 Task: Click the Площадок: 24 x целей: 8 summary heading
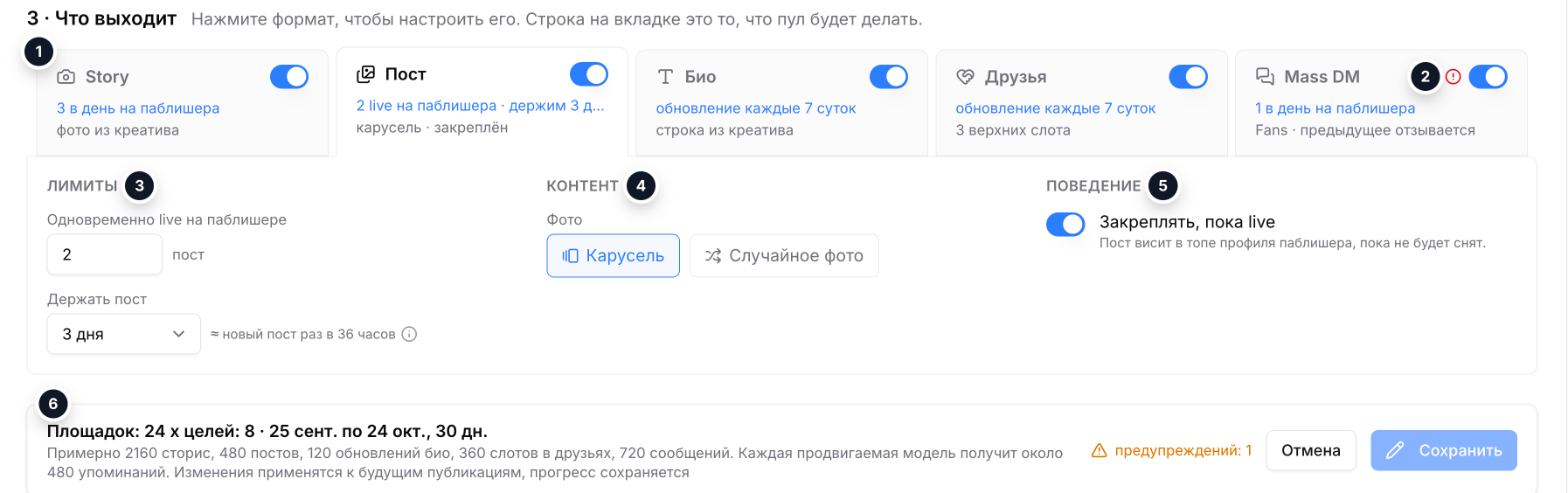click(267, 431)
